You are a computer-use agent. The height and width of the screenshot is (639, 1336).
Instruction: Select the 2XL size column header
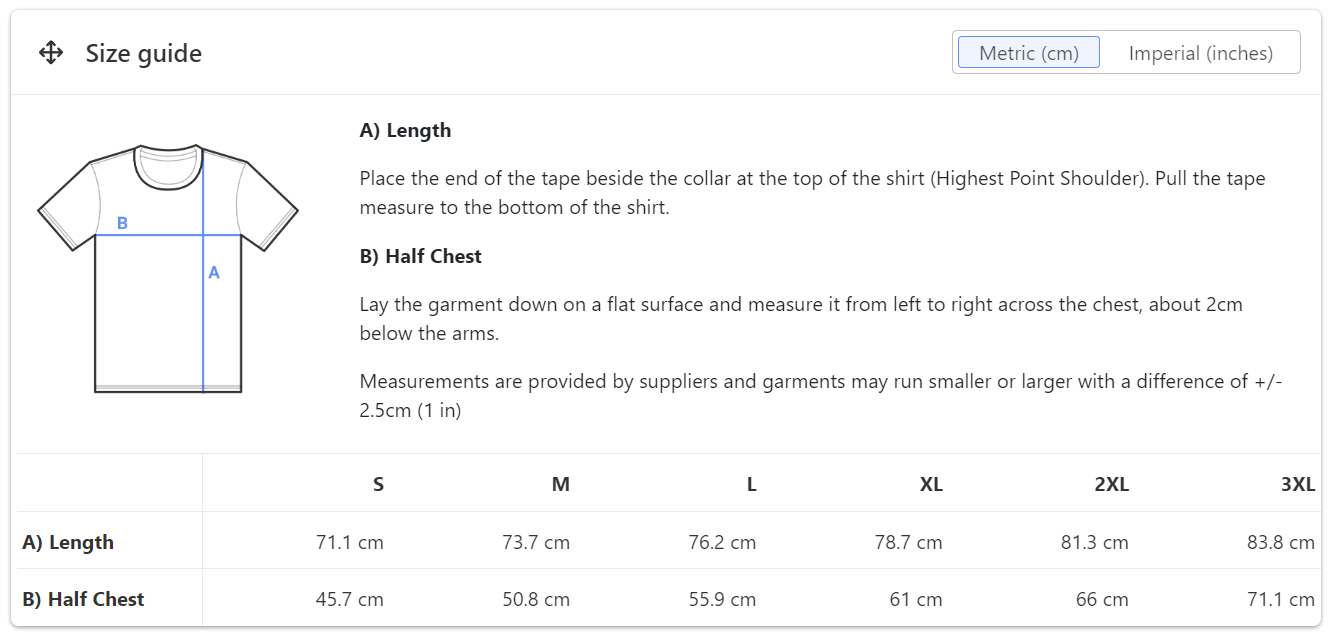pos(1111,484)
